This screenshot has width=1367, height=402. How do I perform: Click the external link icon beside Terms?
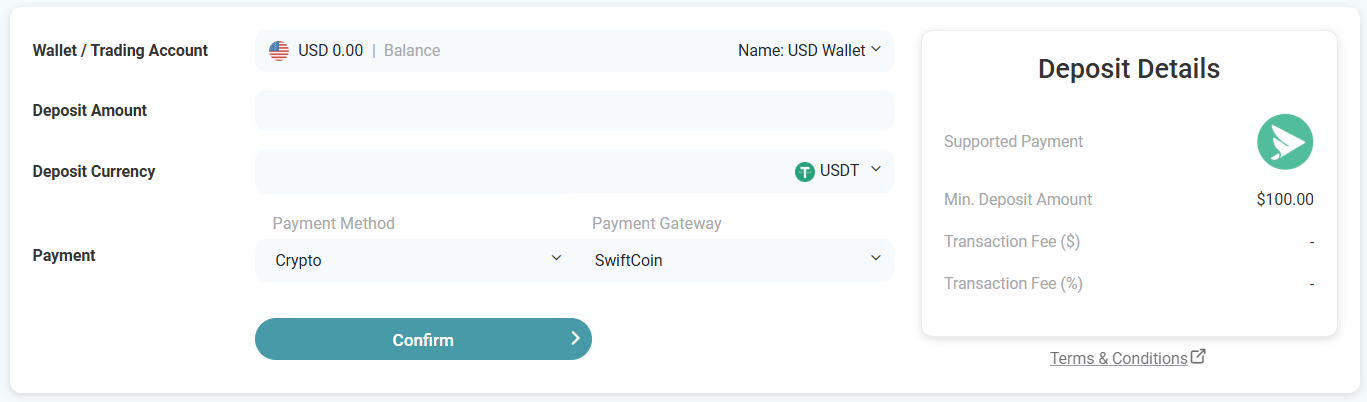(x=1199, y=356)
